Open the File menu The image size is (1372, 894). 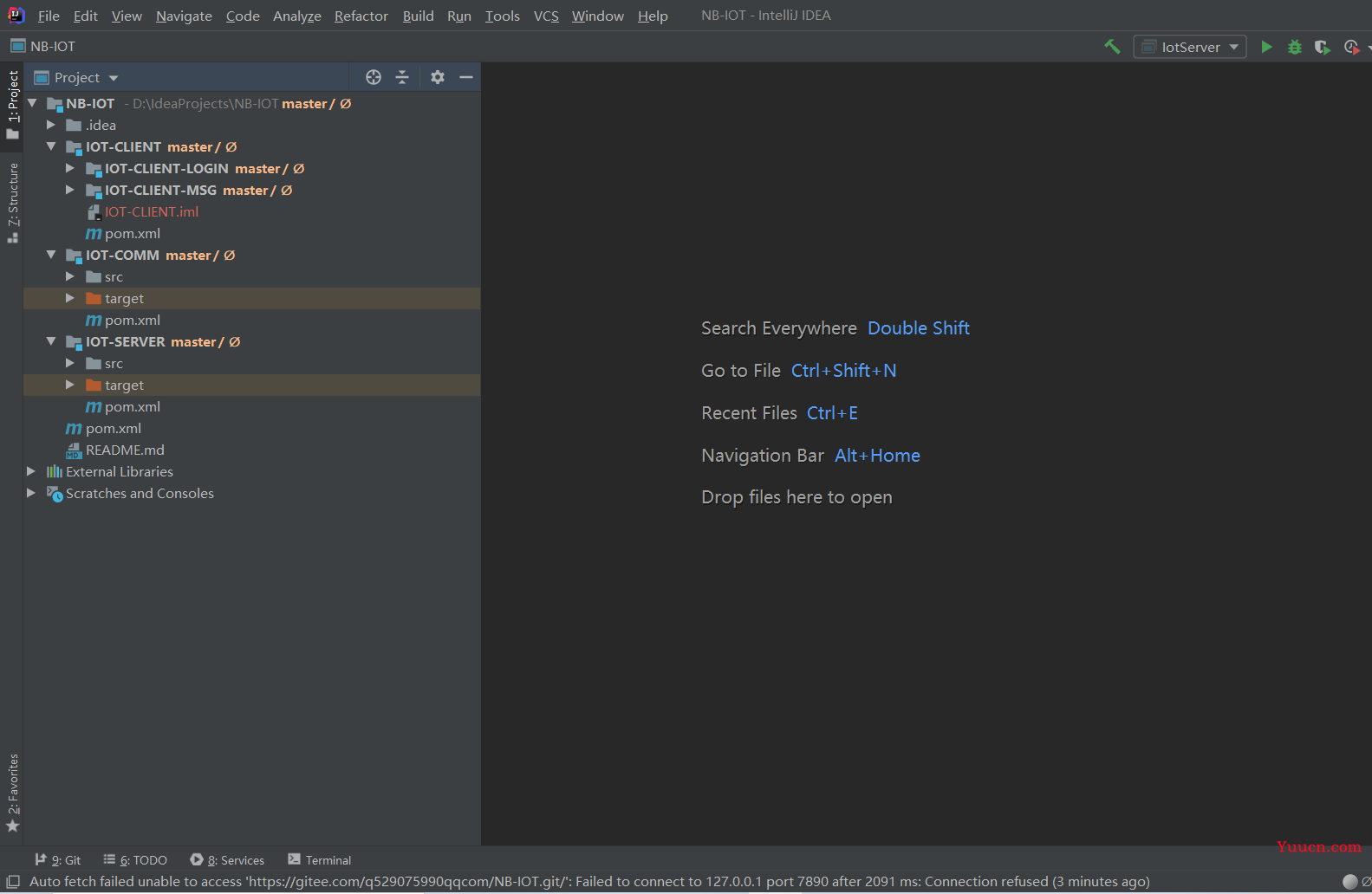pyautogui.click(x=49, y=16)
